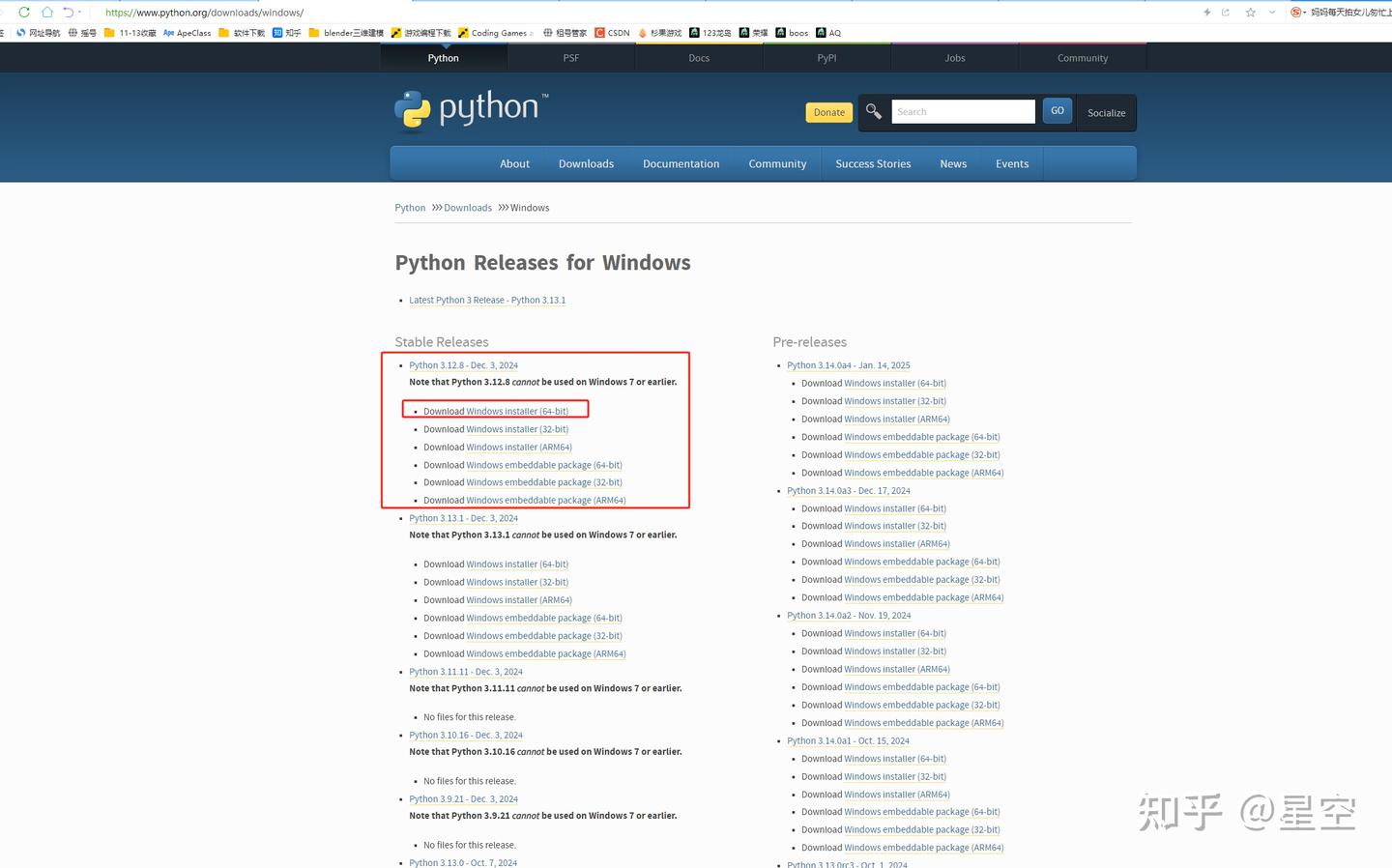Open the Community item in blue navigation bar
Image resolution: width=1392 pixels, height=868 pixels.
coord(777,163)
